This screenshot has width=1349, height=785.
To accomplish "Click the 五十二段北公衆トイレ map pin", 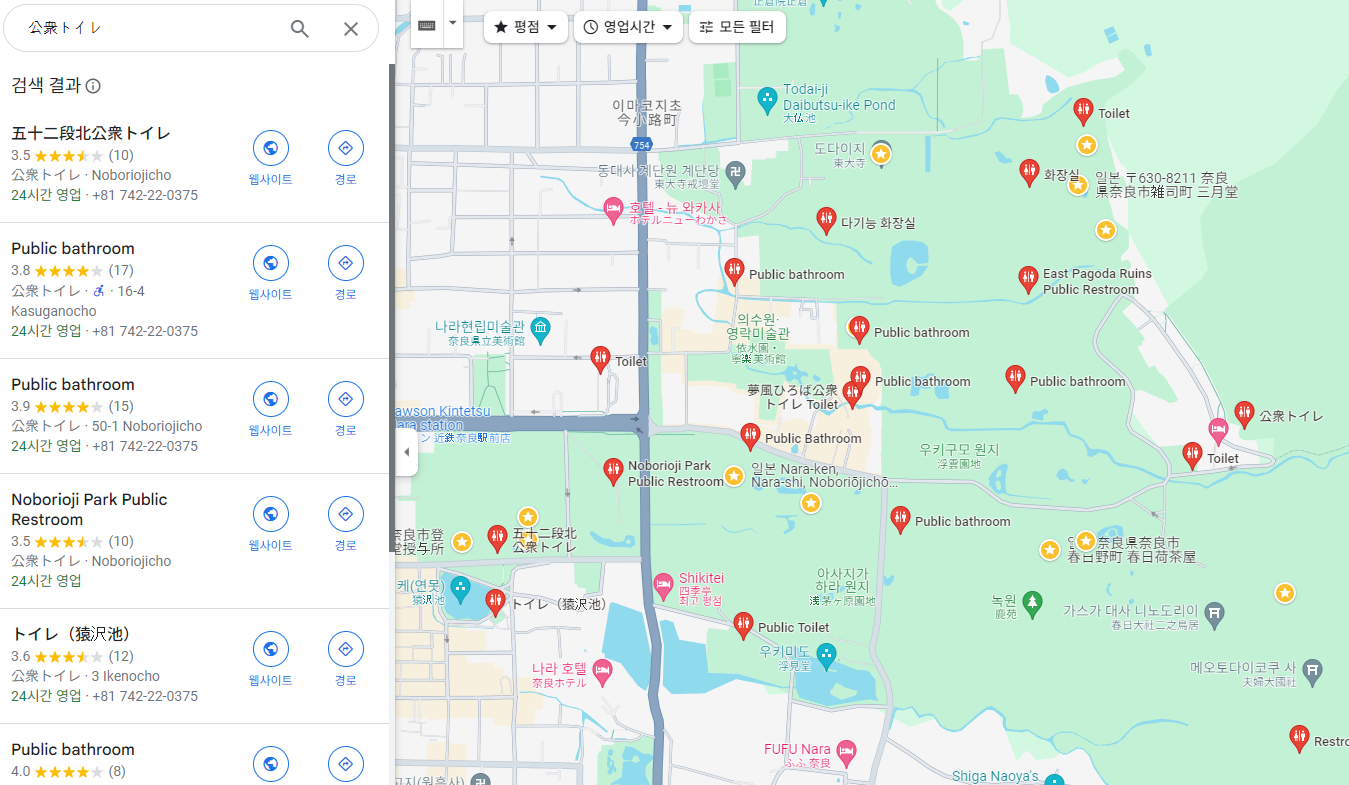I will (497, 538).
